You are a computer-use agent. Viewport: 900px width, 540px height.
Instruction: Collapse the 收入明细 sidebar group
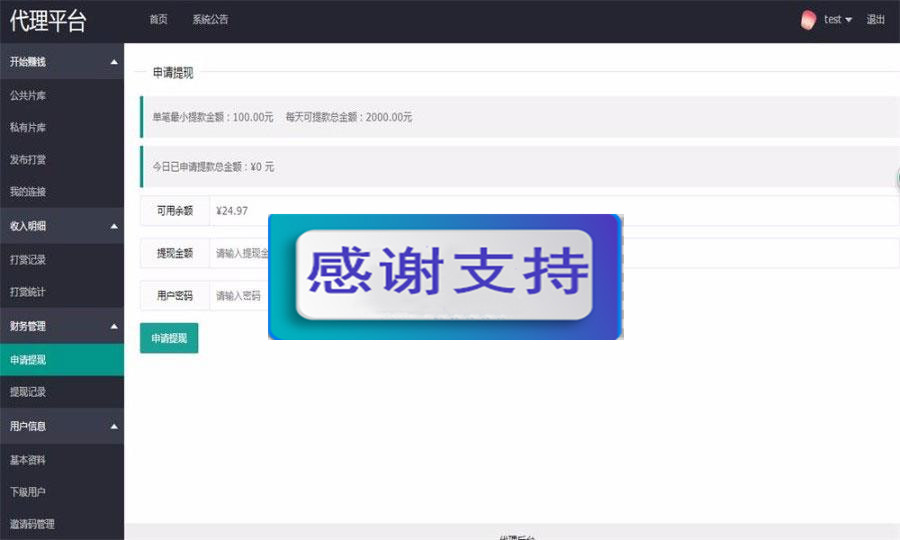point(62,226)
